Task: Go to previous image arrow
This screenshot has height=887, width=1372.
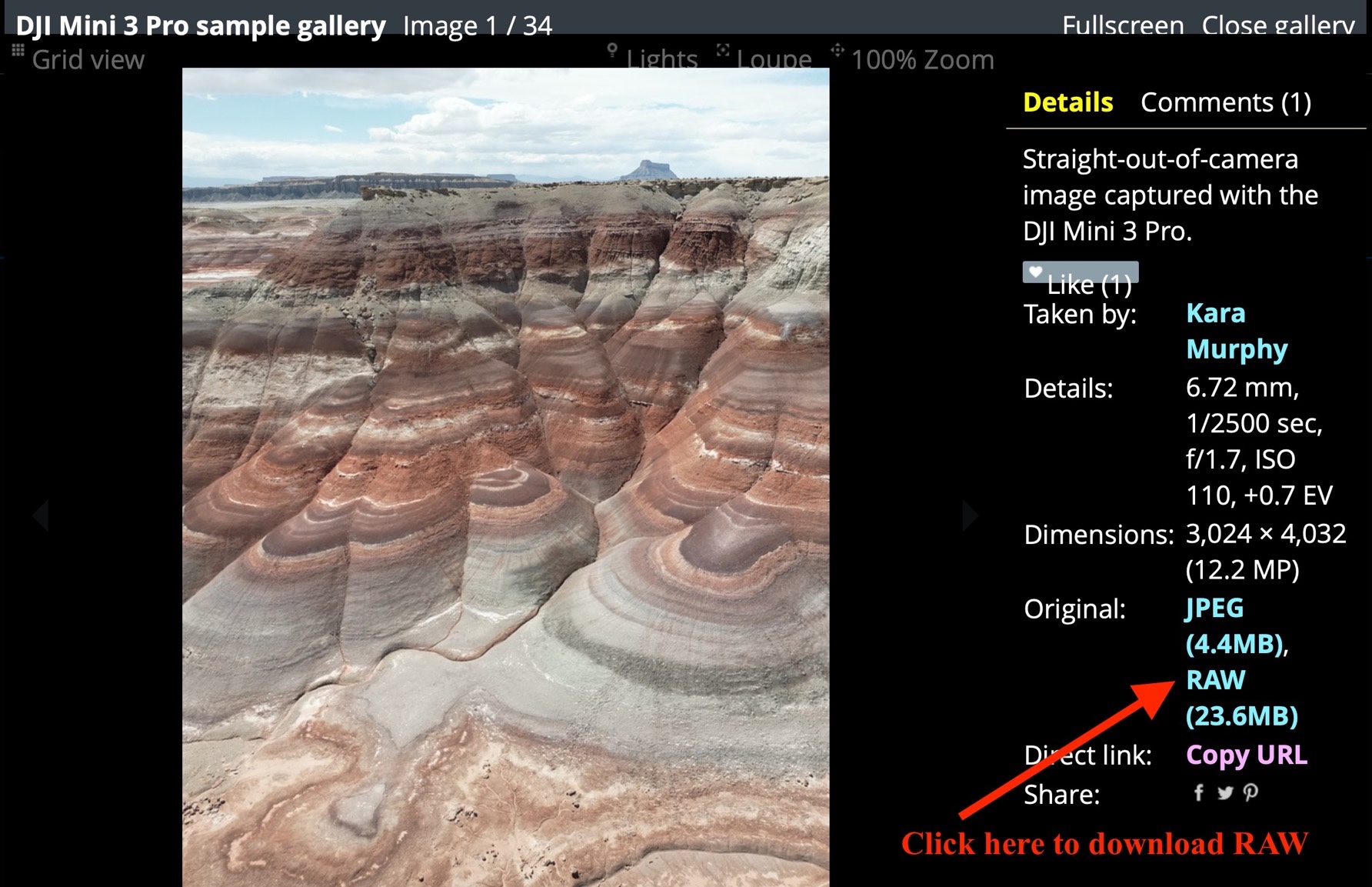Action: [x=41, y=515]
